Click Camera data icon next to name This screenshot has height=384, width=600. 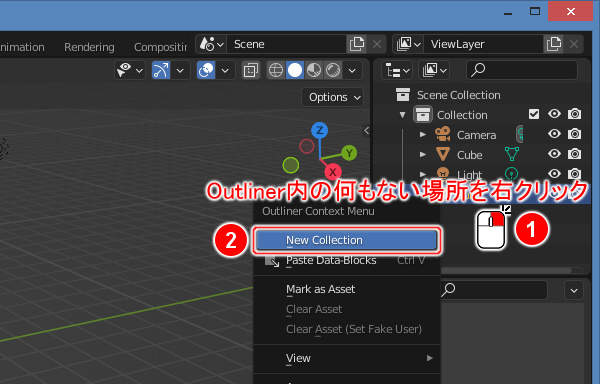(520, 134)
